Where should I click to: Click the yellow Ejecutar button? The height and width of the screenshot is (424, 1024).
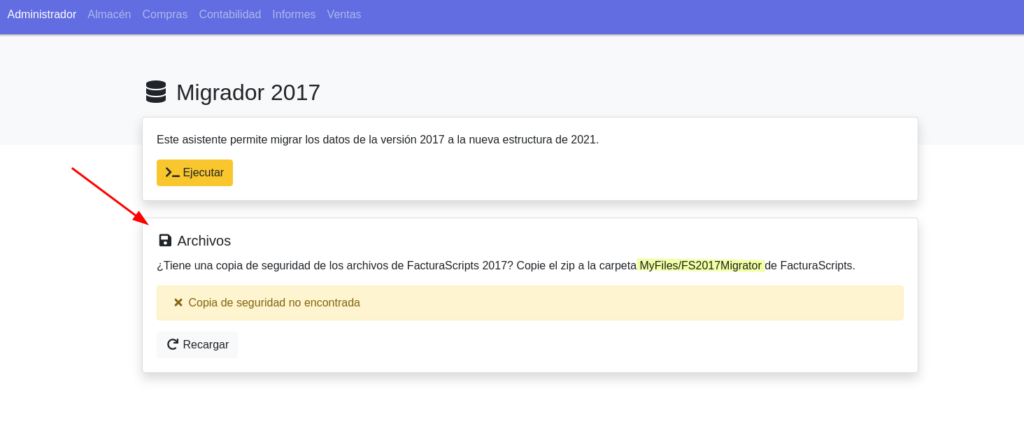tap(195, 172)
